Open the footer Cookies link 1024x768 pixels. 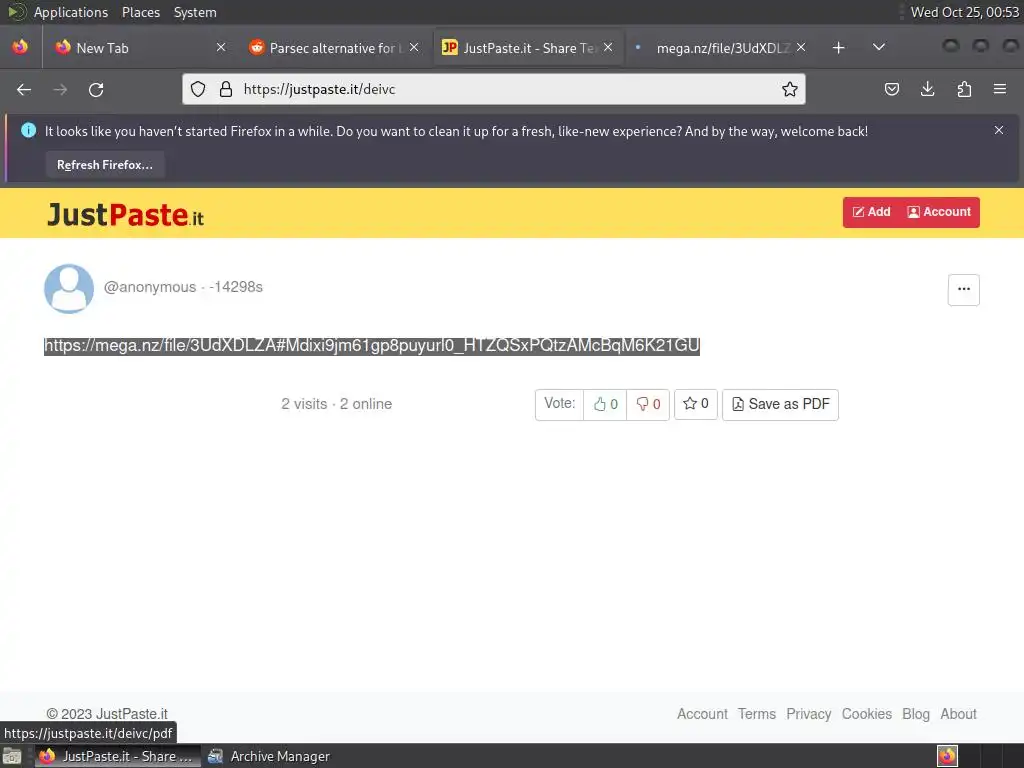[867, 714]
